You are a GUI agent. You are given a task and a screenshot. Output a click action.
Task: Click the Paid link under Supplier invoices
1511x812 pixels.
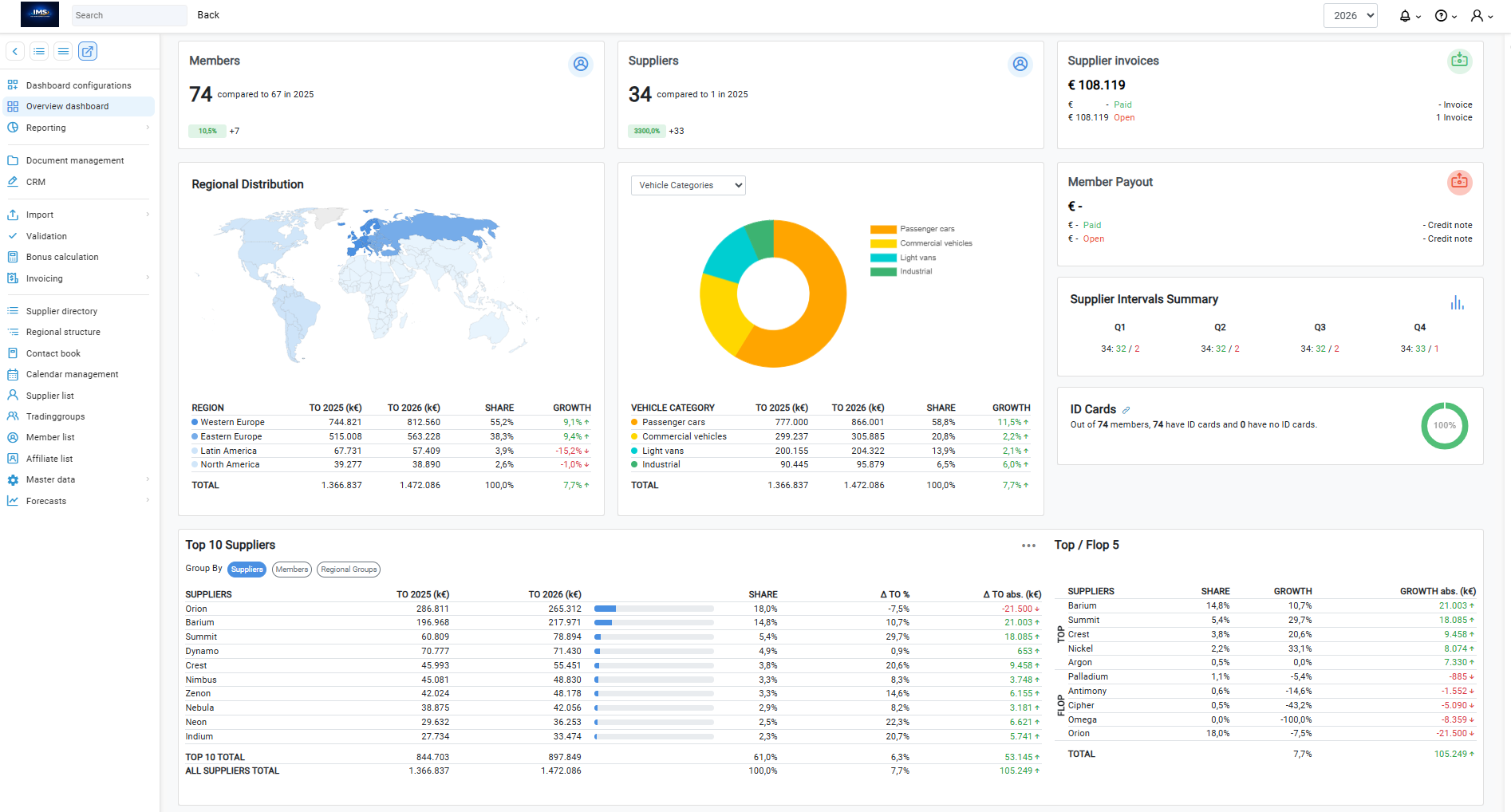tap(1122, 104)
